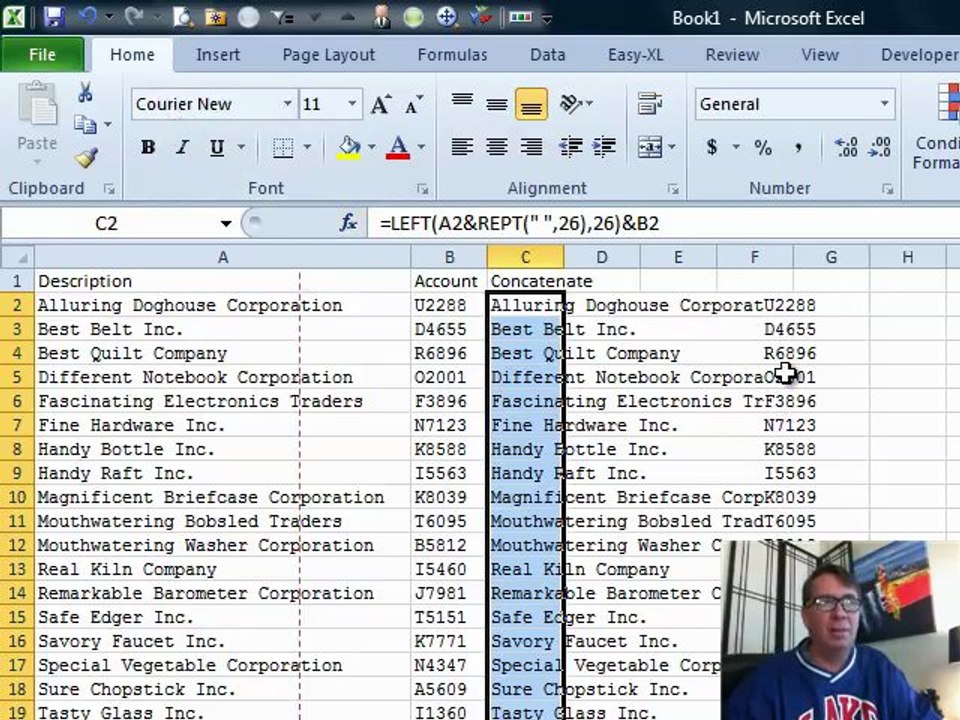The width and height of the screenshot is (960, 720).
Task: Click the Copy icon in Clipboard group
Action: [85, 124]
